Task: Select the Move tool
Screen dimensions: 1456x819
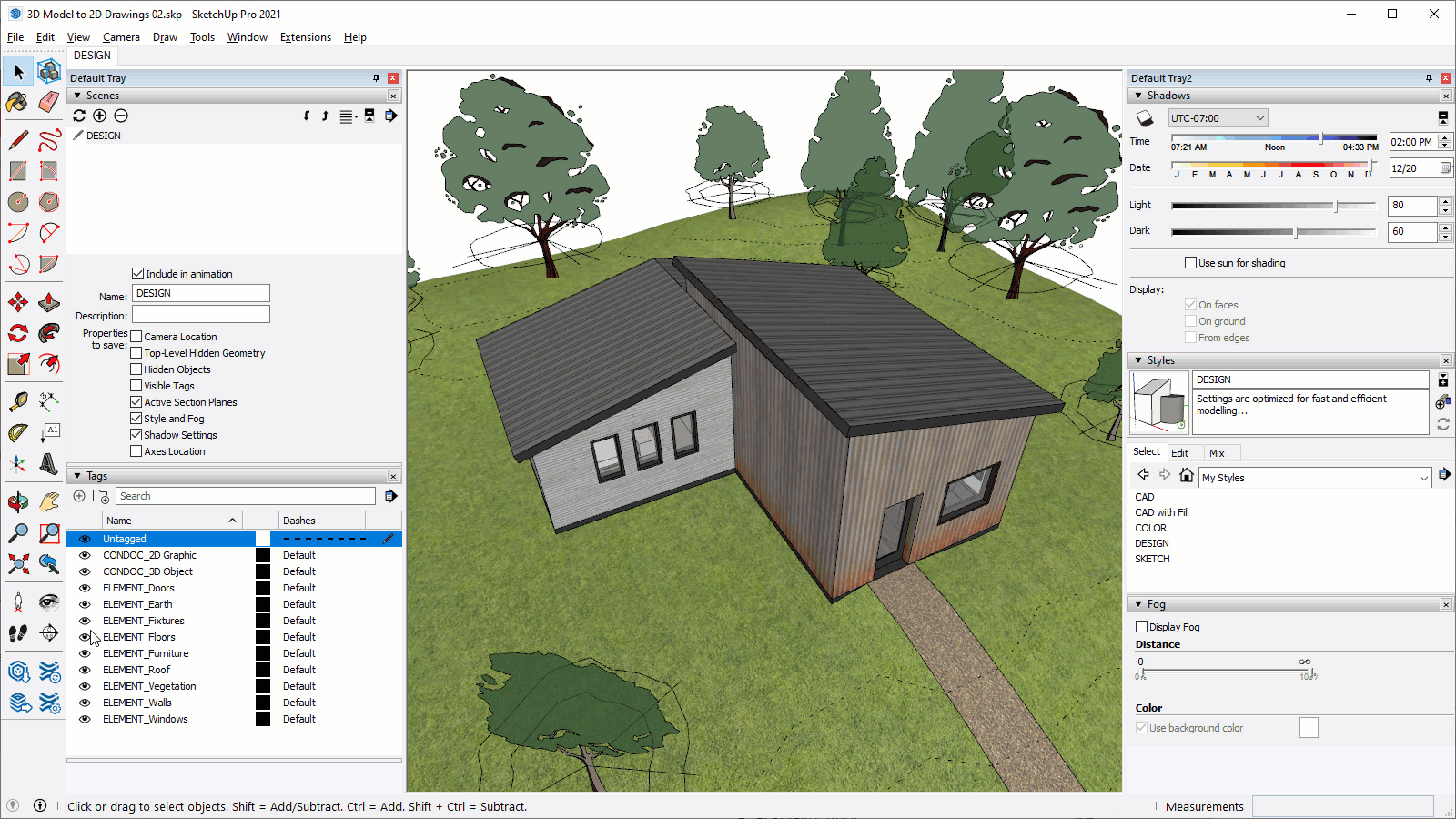Action: (x=17, y=302)
